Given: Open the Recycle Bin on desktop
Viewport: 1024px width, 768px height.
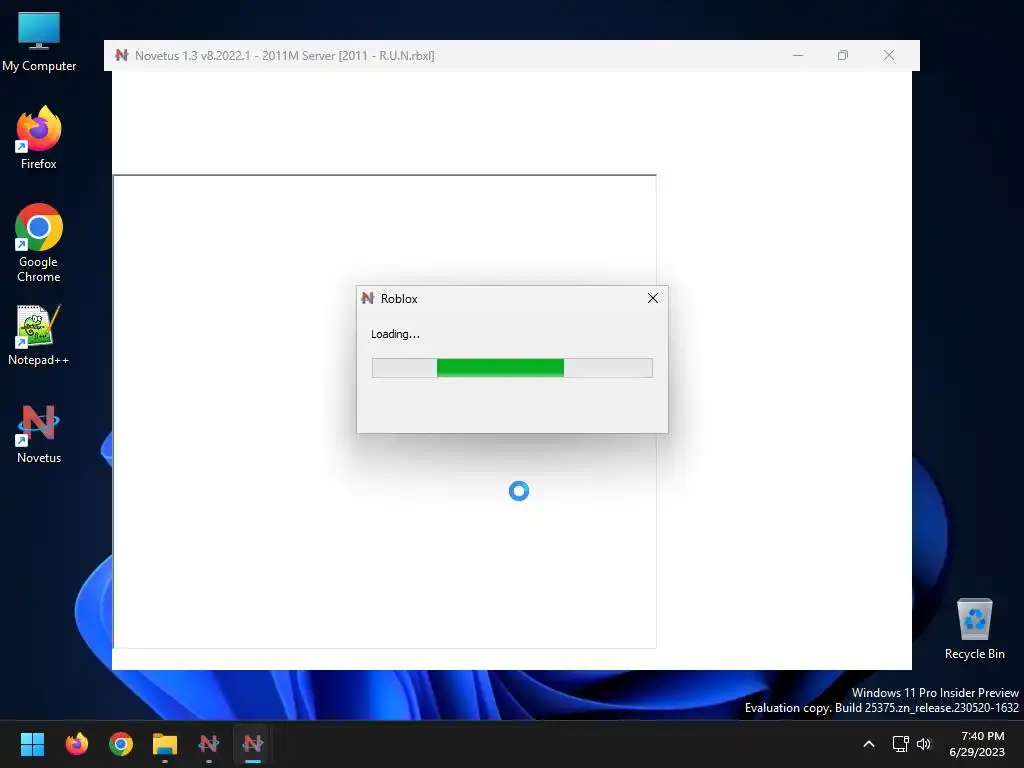Looking at the screenshot, I should 974,629.
